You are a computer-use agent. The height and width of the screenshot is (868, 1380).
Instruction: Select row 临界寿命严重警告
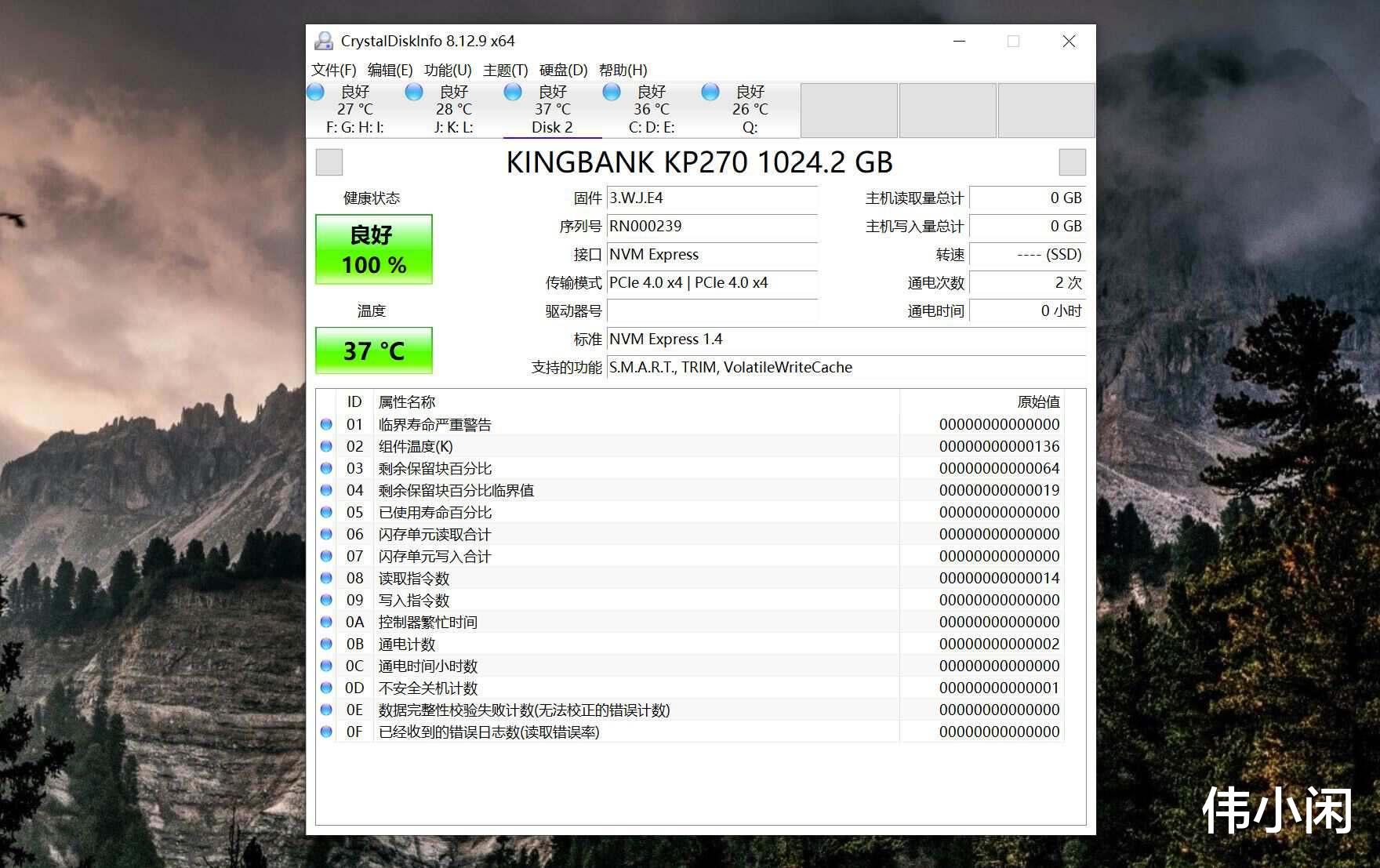pyautogui.click(x=690, y=424)
